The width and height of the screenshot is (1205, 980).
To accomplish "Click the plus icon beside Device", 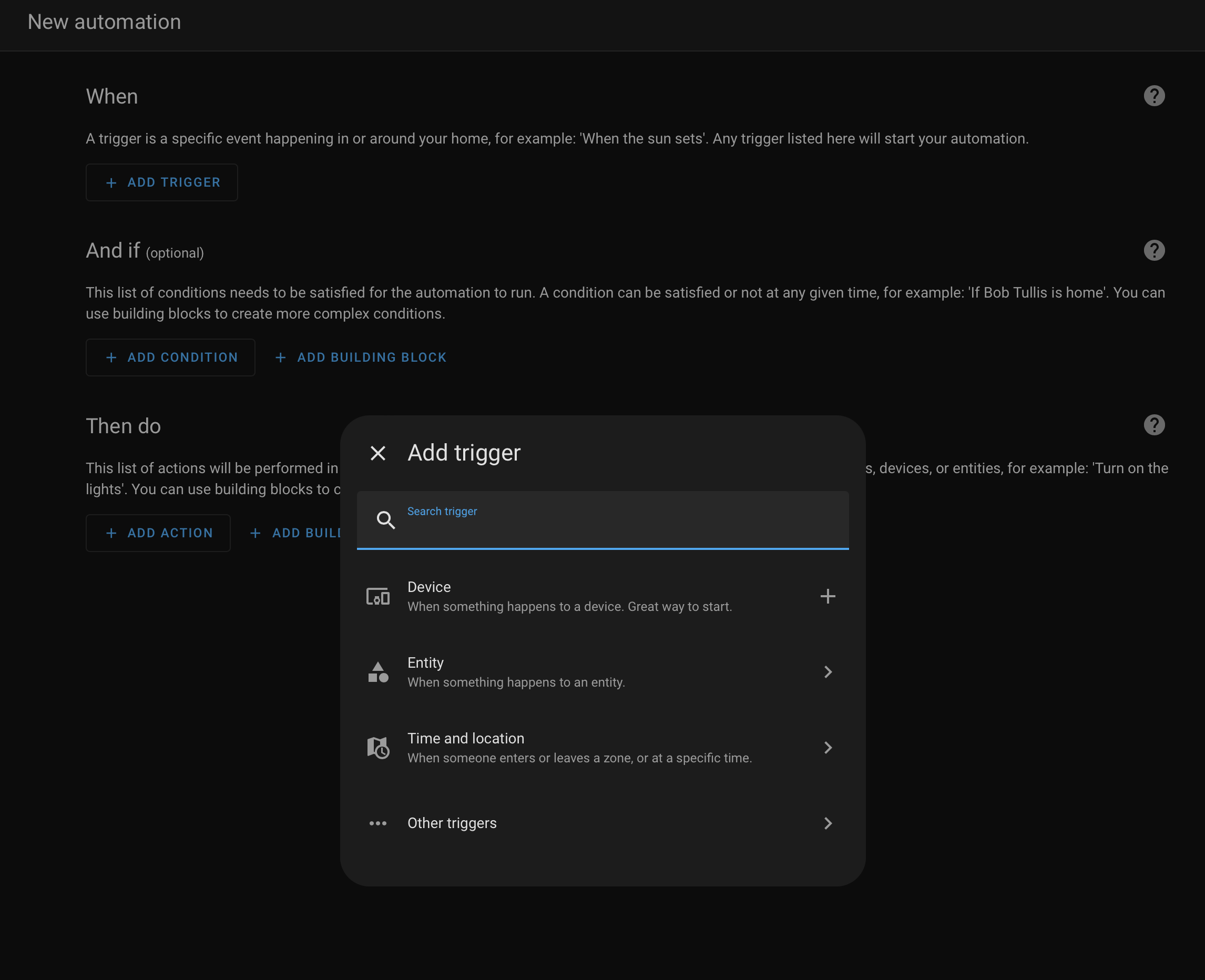I will [828, 596].
